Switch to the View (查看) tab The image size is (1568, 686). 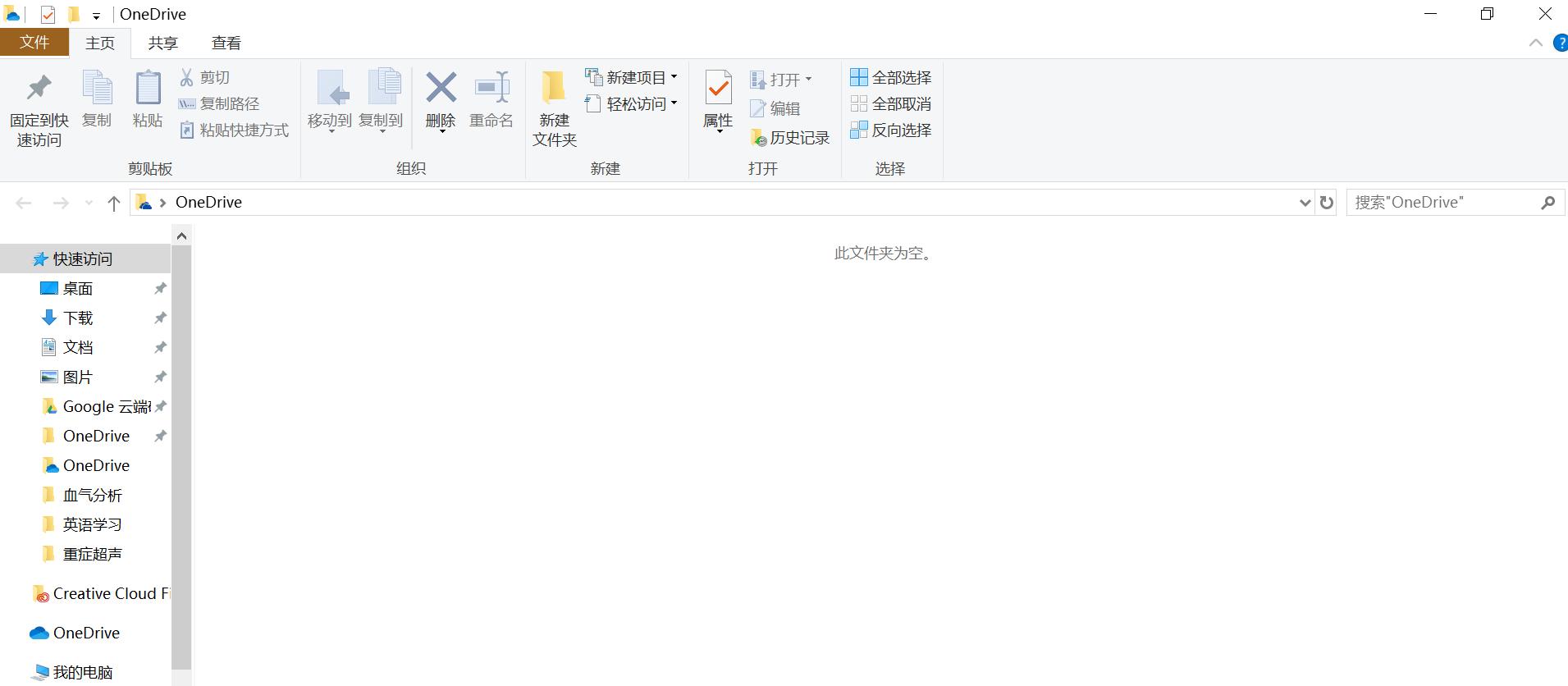point(226,43)
